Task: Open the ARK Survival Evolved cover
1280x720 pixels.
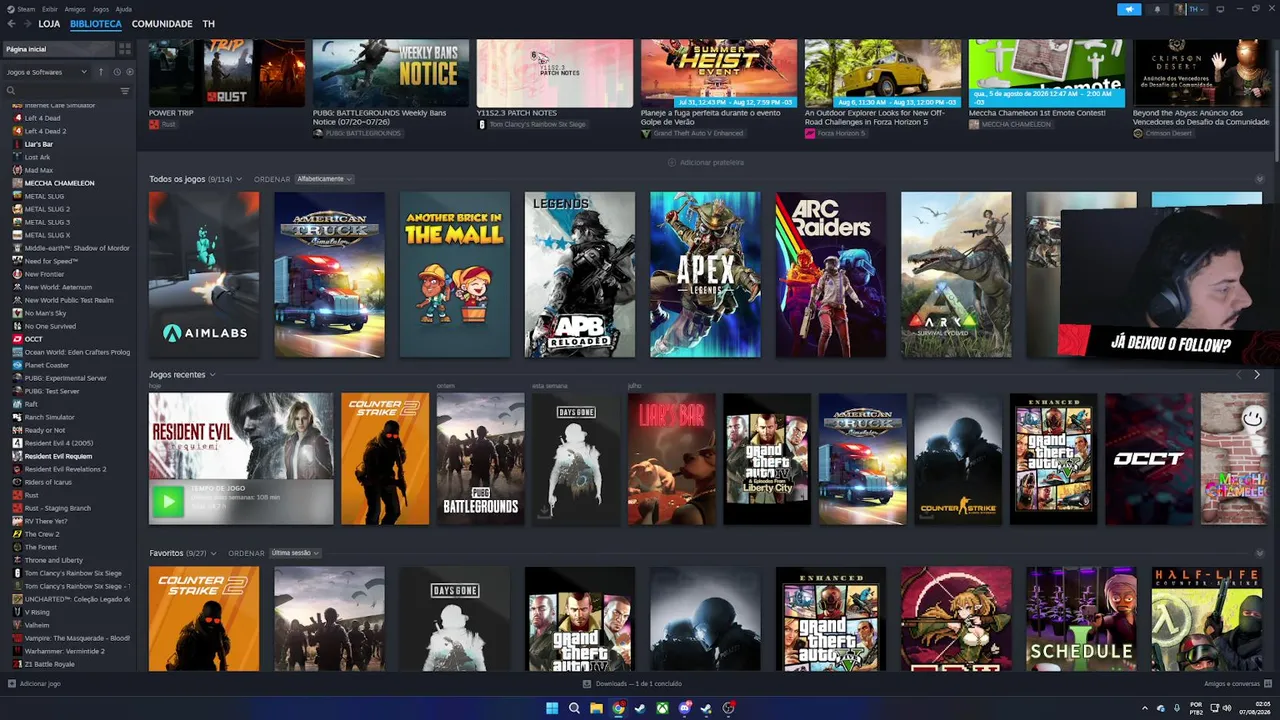Action: click(x=956, y=275)
